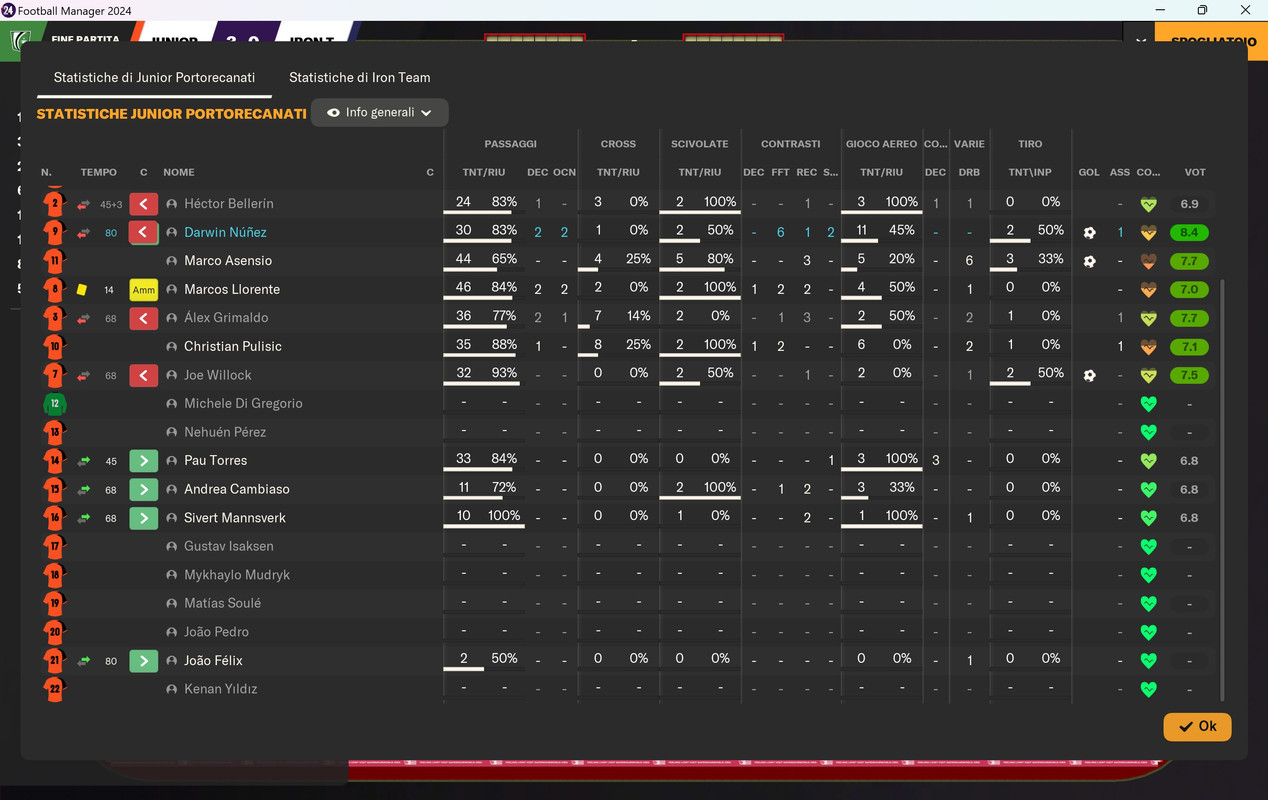
Task: Click João Félix's green substituted-on arrow
Action: pyautogui.click(x=144, y=661)
